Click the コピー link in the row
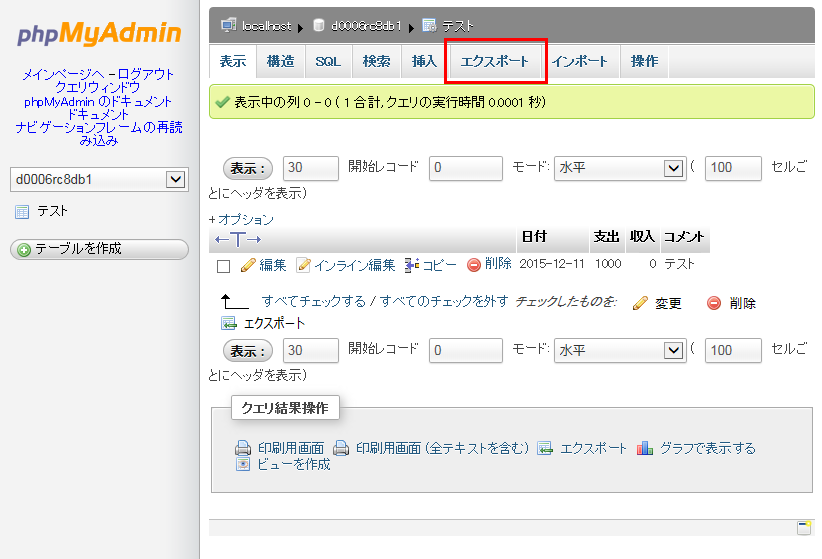Image resolution: width=822 pixels, height=559 pixels. (439, 265)
